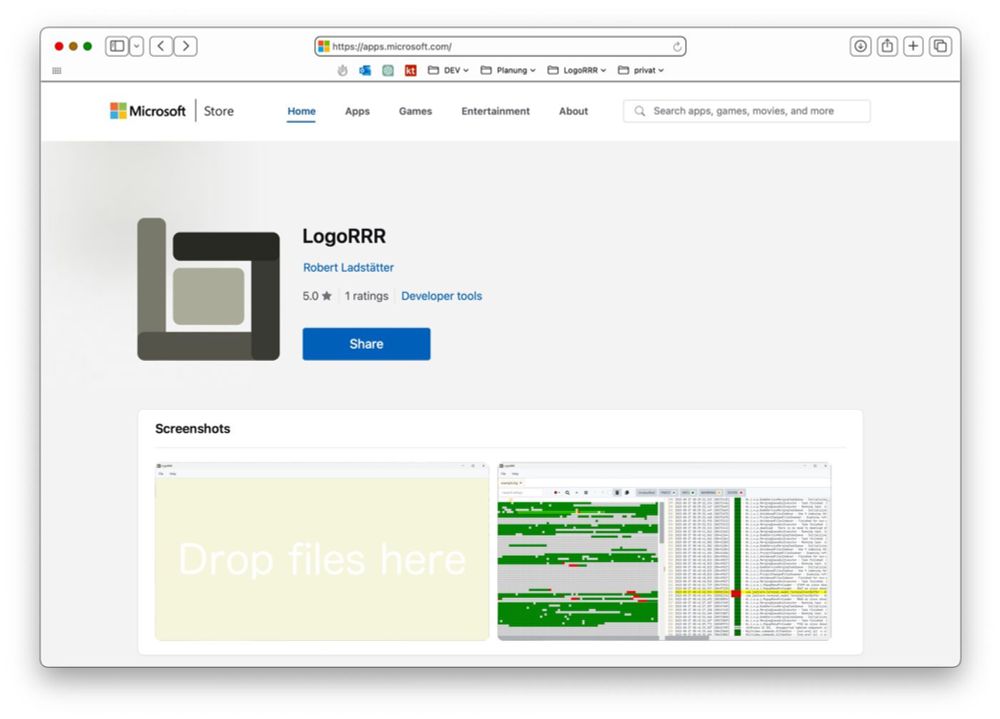Click the store search field
The height and width of the screenshot is (719, 1000).
[x=747, y=111]
